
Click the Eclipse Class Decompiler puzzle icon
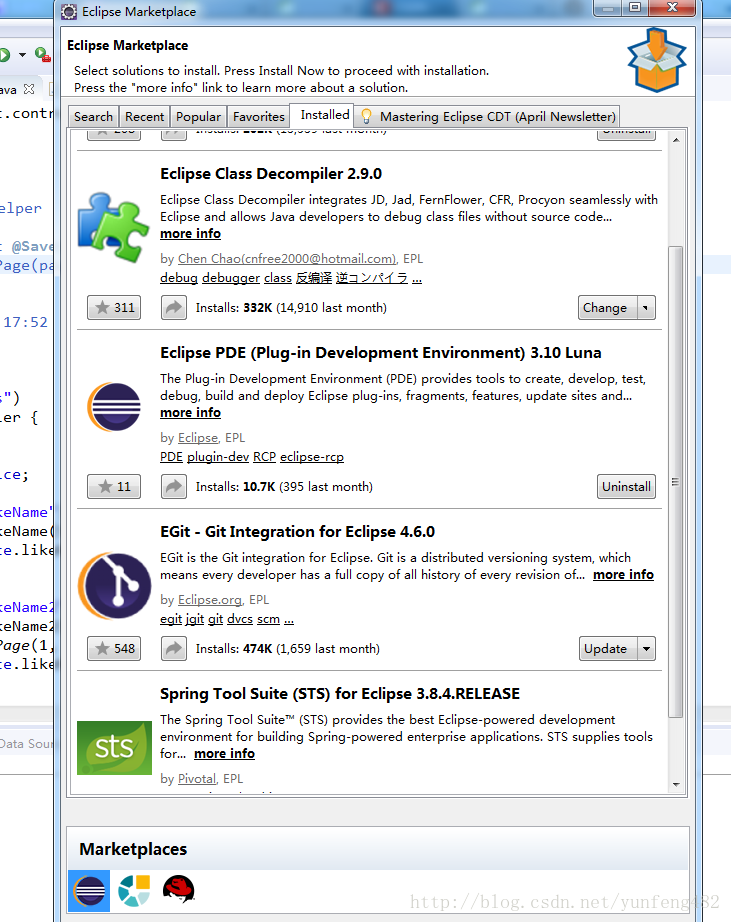[x=113, y=228]
